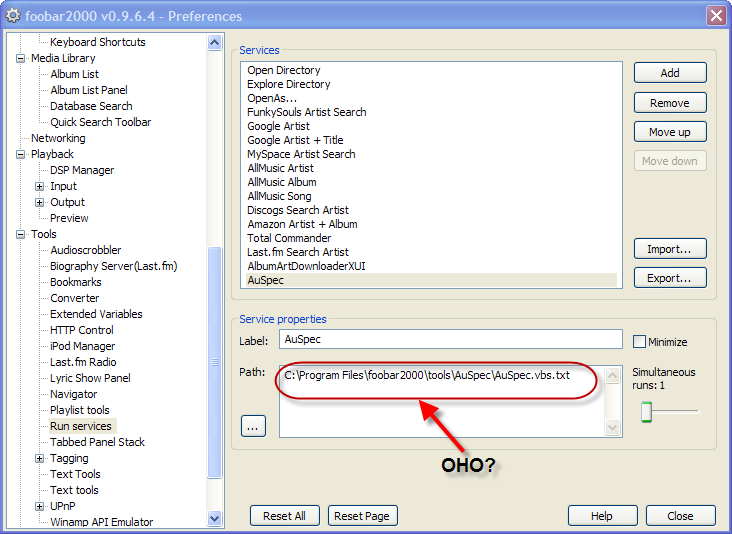Select MySpace Artist Search service
Screen dimensions: 732x534
tap(301, 155)
